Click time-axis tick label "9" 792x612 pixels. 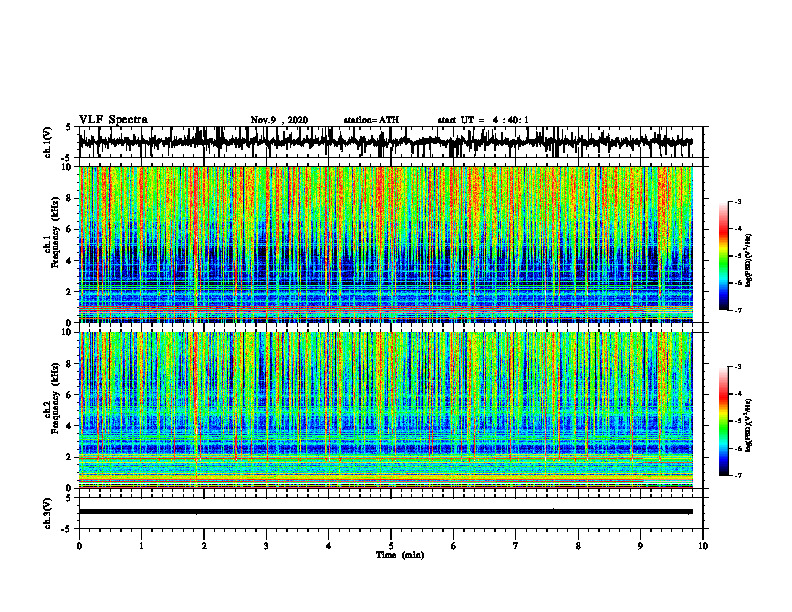click(640, 546)
